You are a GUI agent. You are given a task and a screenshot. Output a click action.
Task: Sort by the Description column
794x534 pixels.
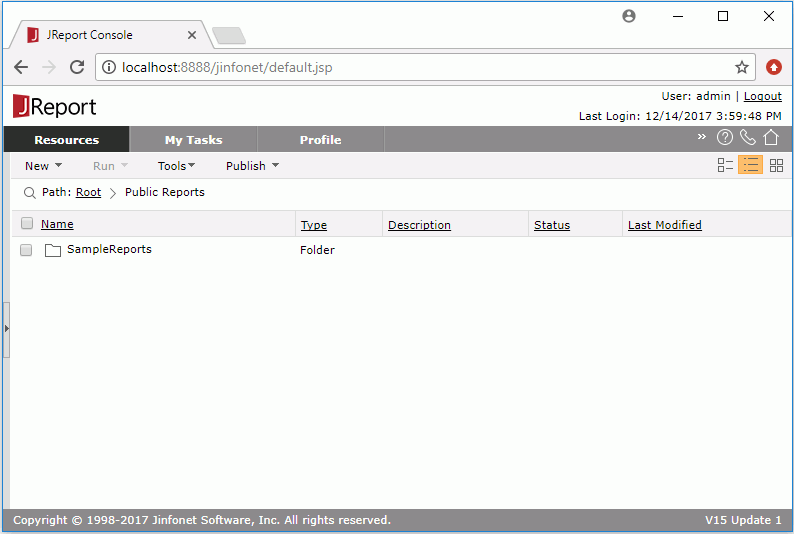click(419, 225)
